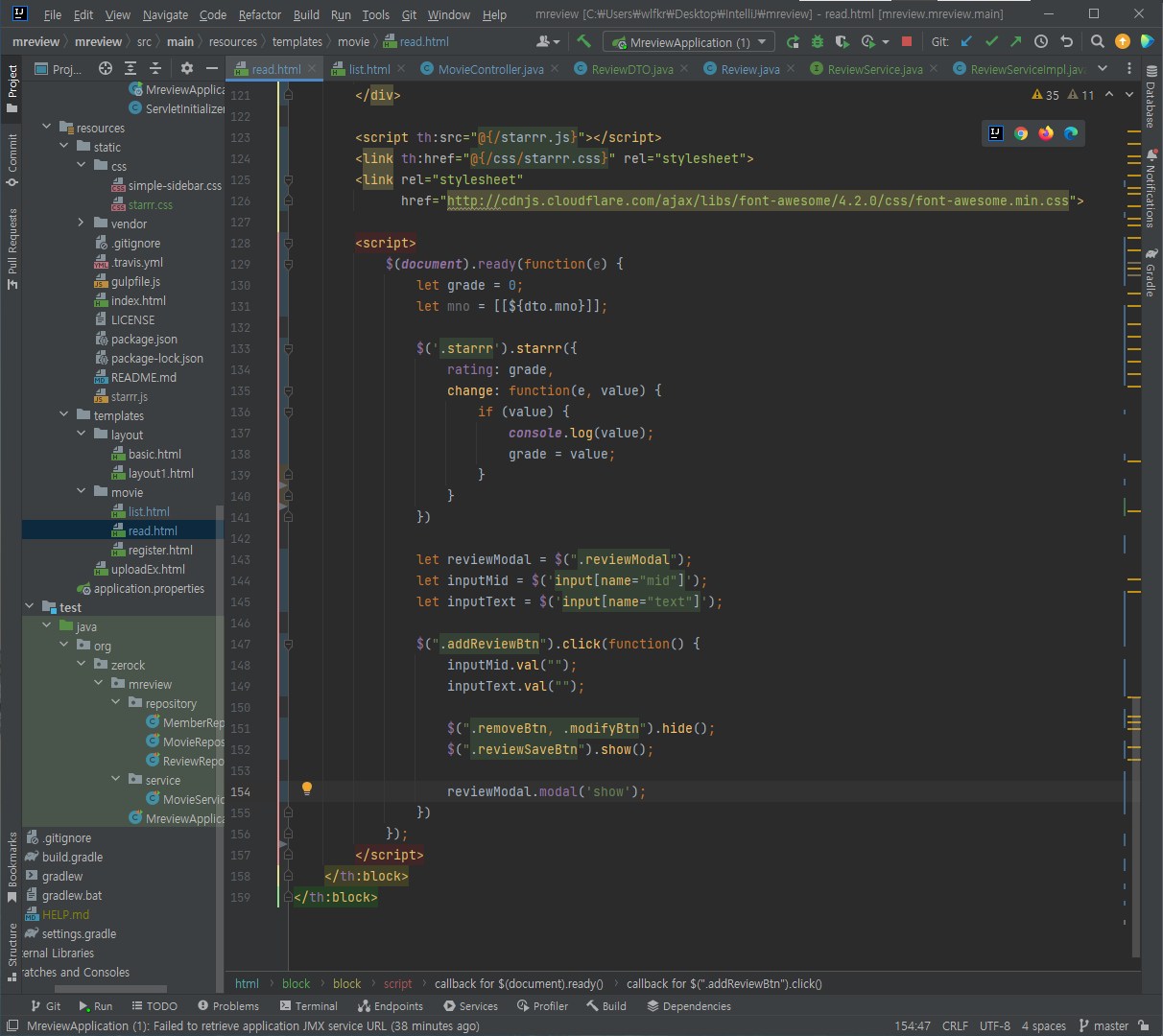
Task: Open the Refactor menu
Action: (x=260, y=14)
